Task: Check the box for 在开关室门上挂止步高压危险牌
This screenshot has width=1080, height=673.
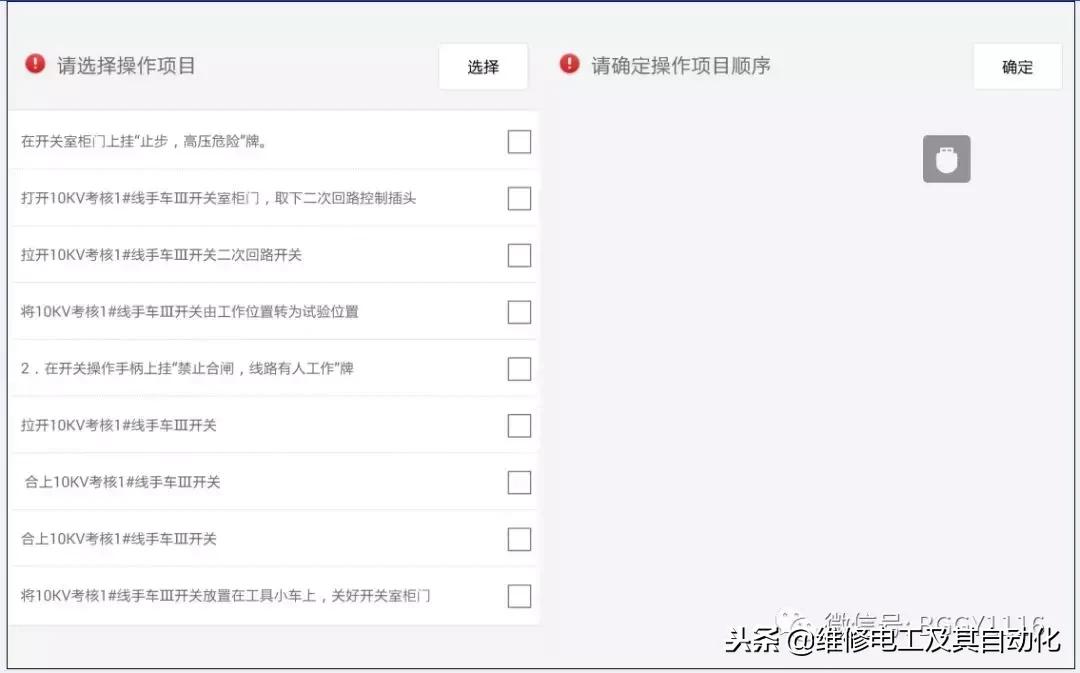Action: pyautogui.click(x=519, y=142)
